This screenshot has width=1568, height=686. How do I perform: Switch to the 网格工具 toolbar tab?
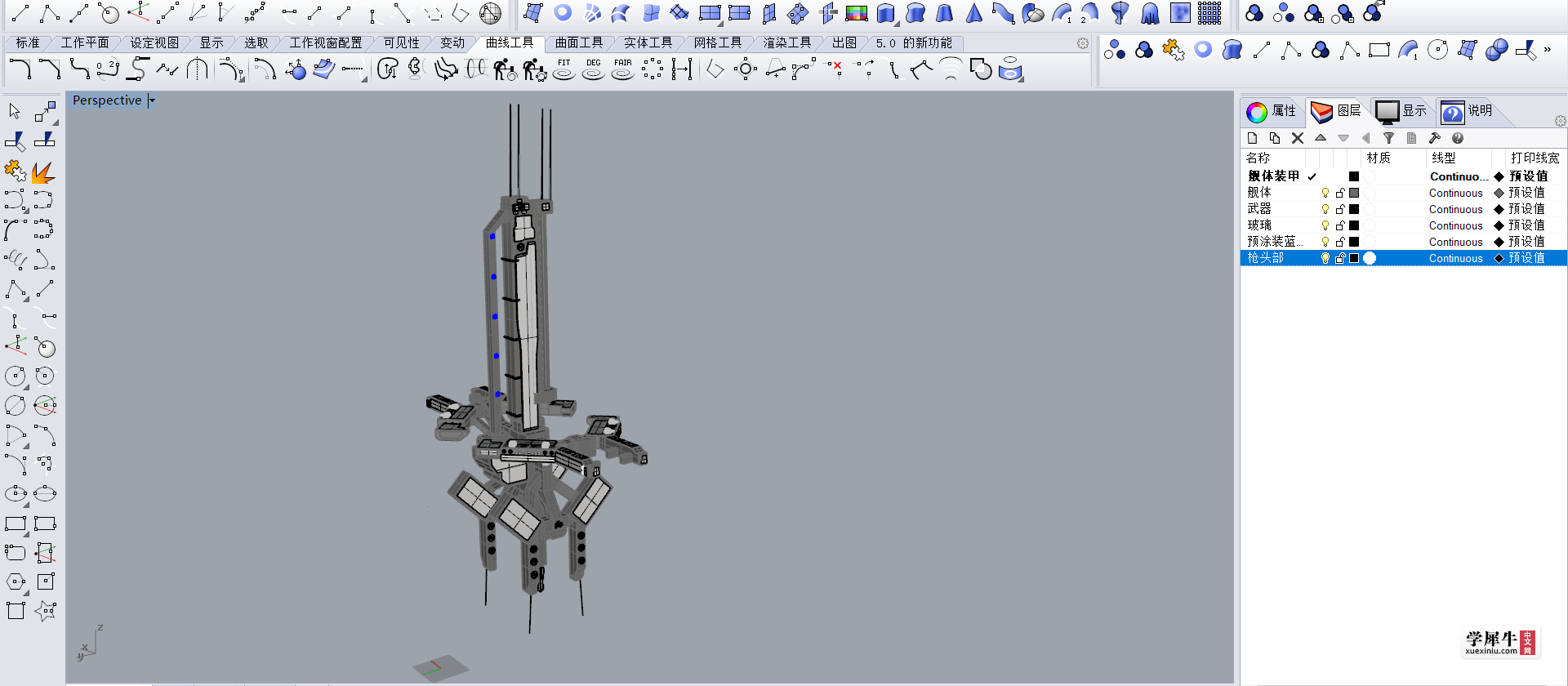[718, 42]
